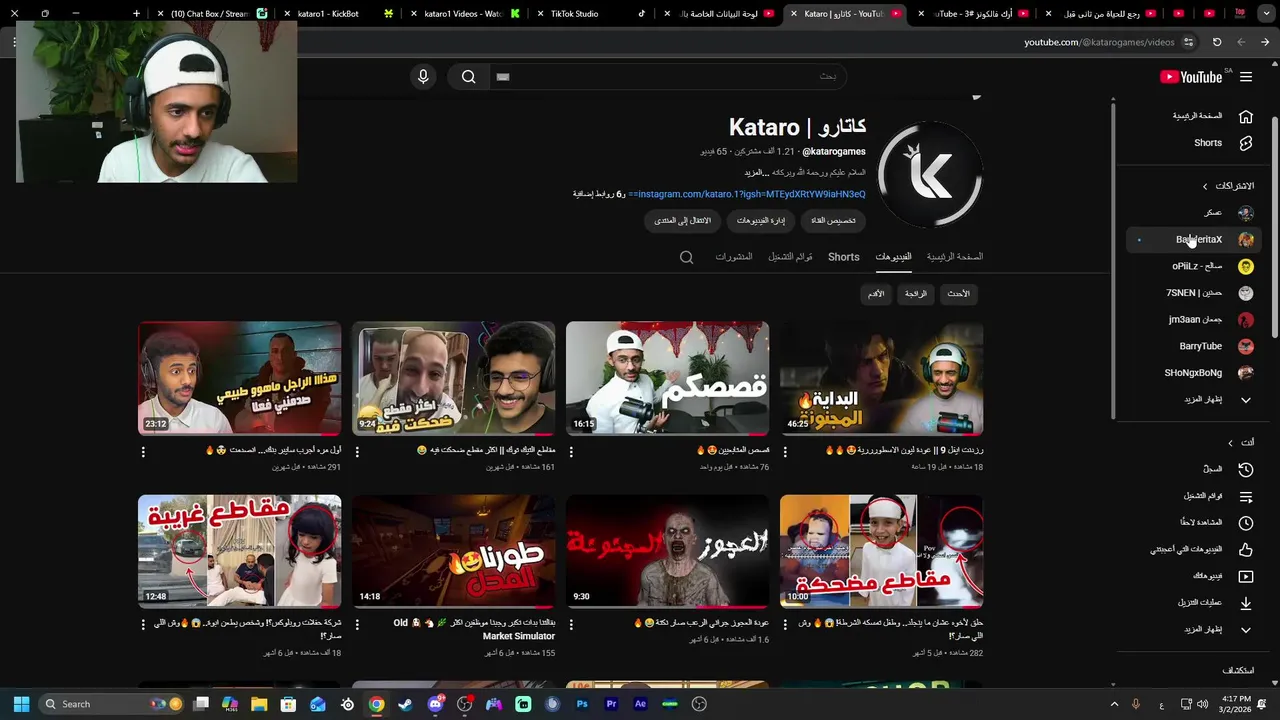Open the You section header chevron
This screenshot has height=720, width=1280.
[x=1231, y=443]
